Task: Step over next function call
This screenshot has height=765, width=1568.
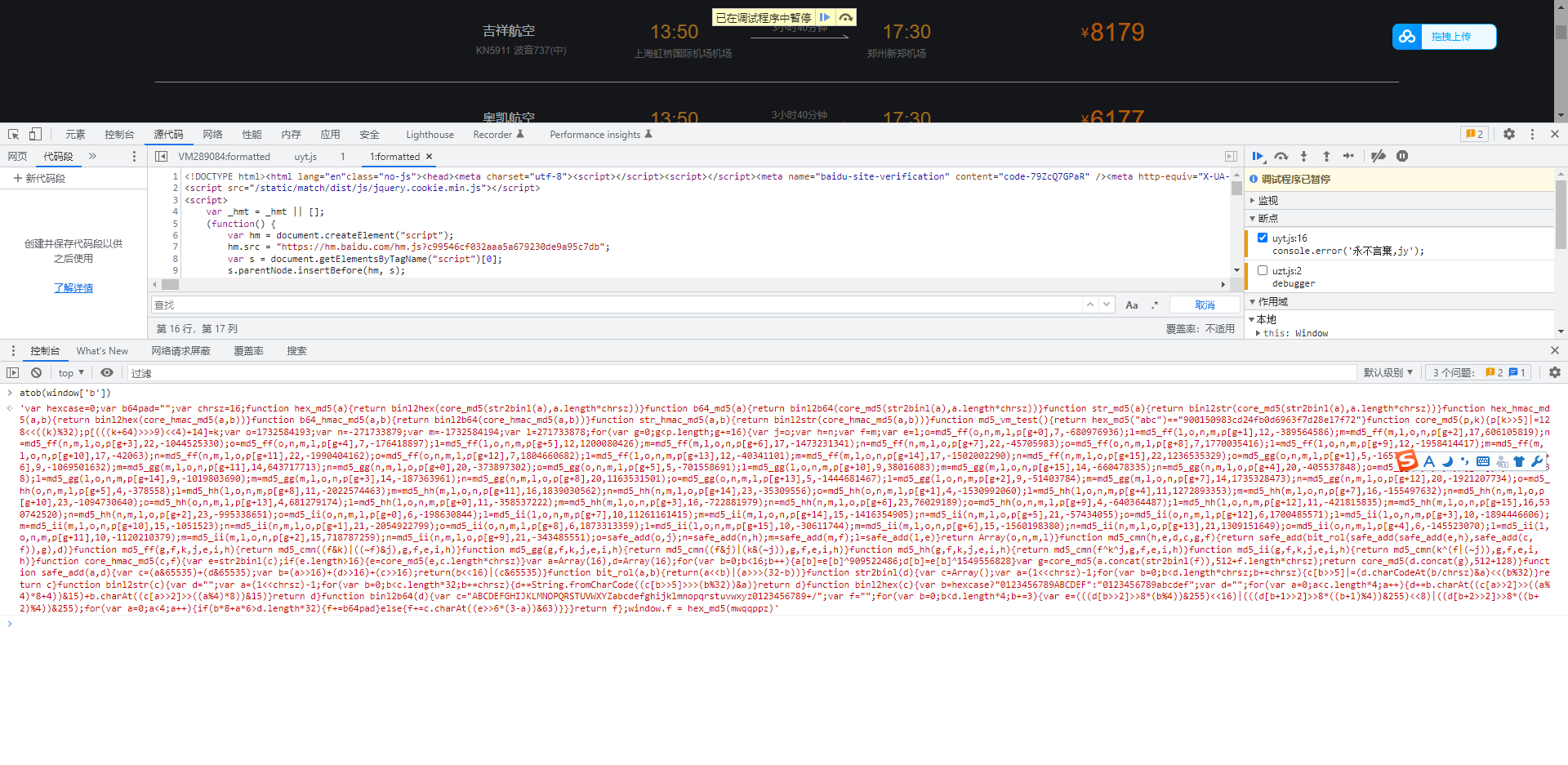Action: [x=1281, y=156]
